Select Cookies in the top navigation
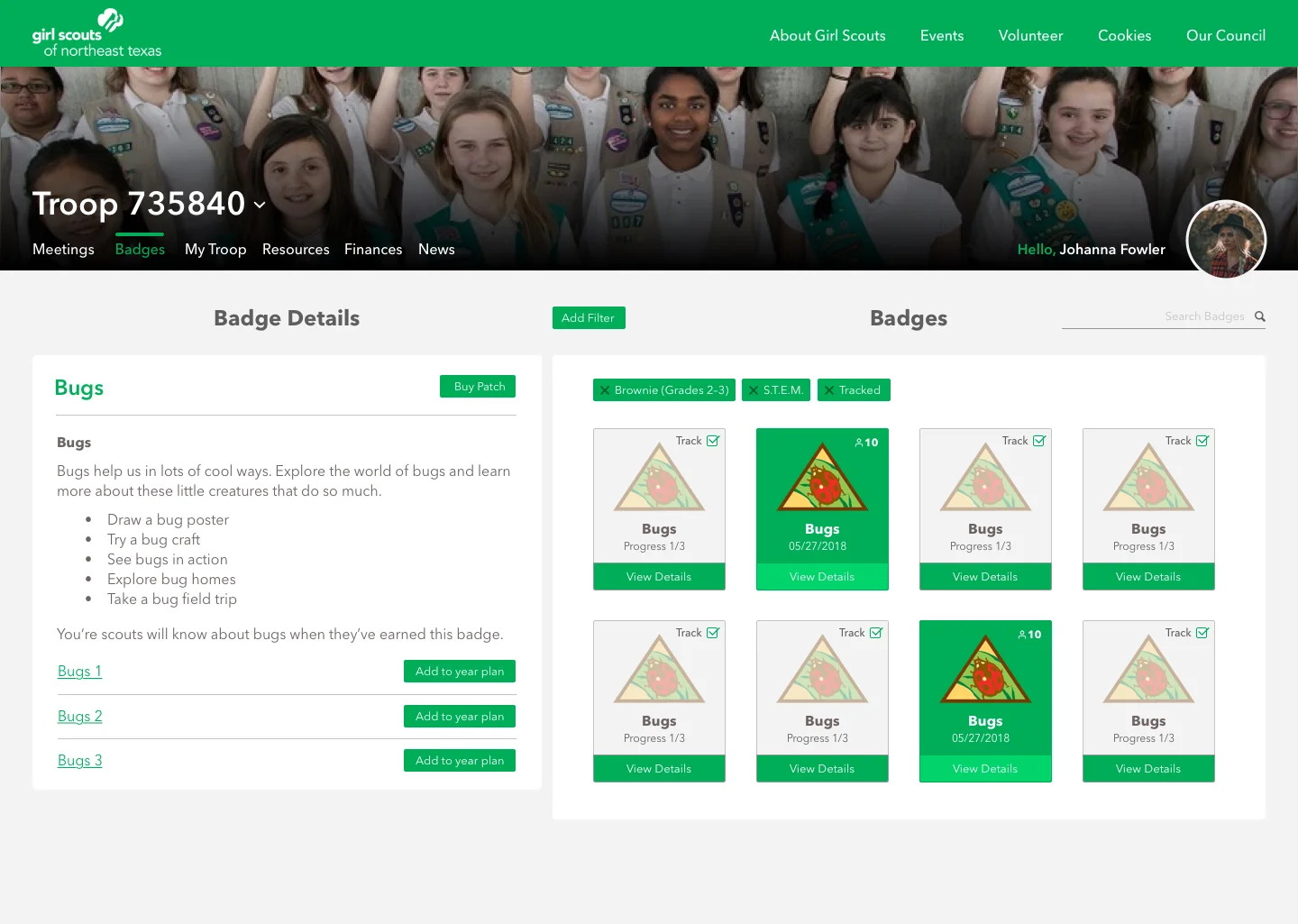This screenshot has height=924, width=1298. click(1124, 35)
